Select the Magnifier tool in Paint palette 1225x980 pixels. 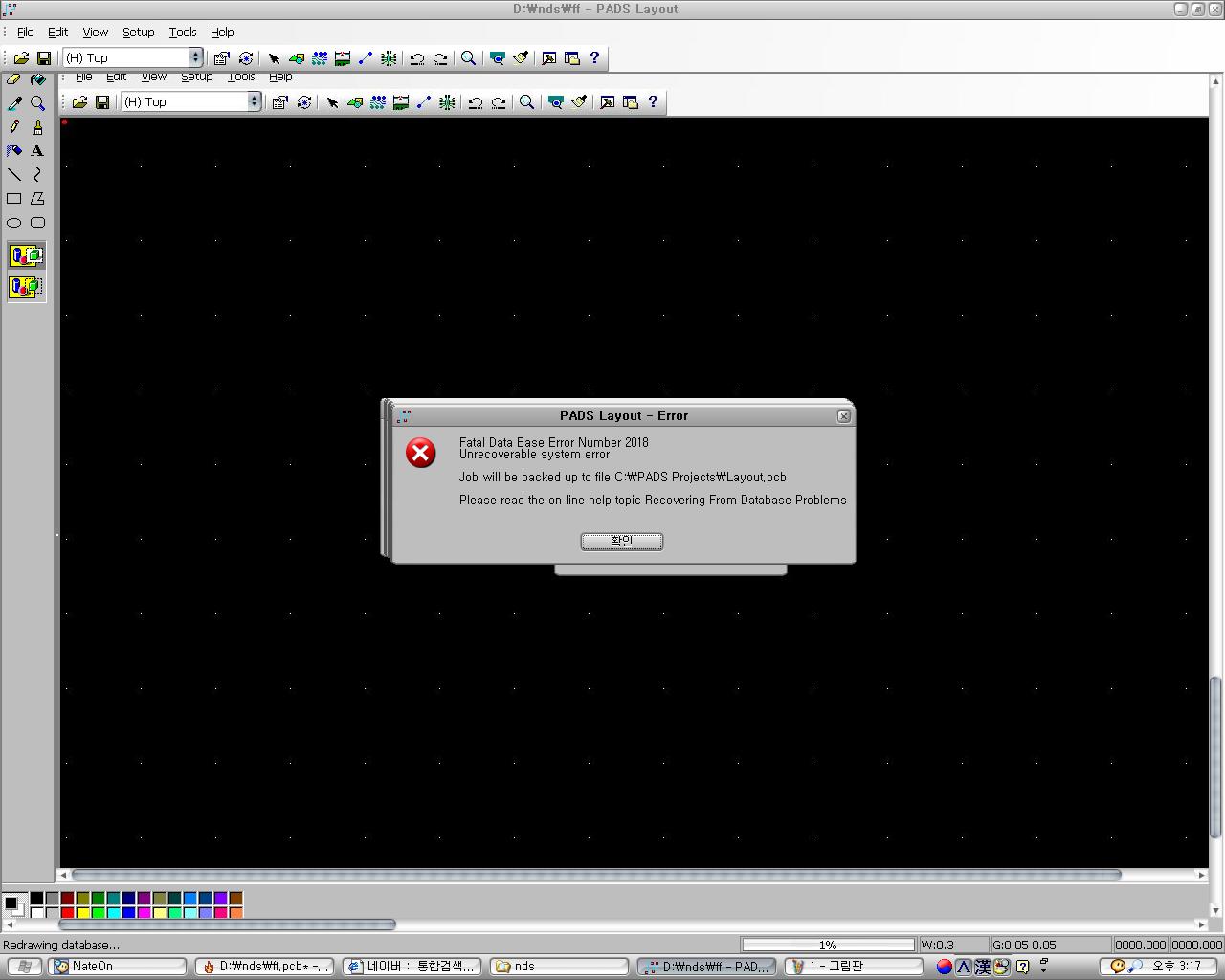click(x=37, y=102)
